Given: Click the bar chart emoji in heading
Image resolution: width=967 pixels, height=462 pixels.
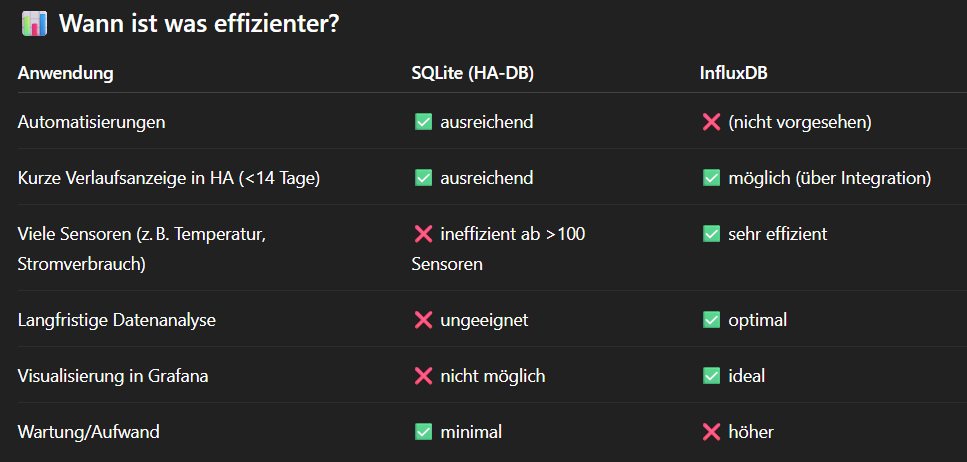Looking at the screenshot, I should [x=34, y=24].
